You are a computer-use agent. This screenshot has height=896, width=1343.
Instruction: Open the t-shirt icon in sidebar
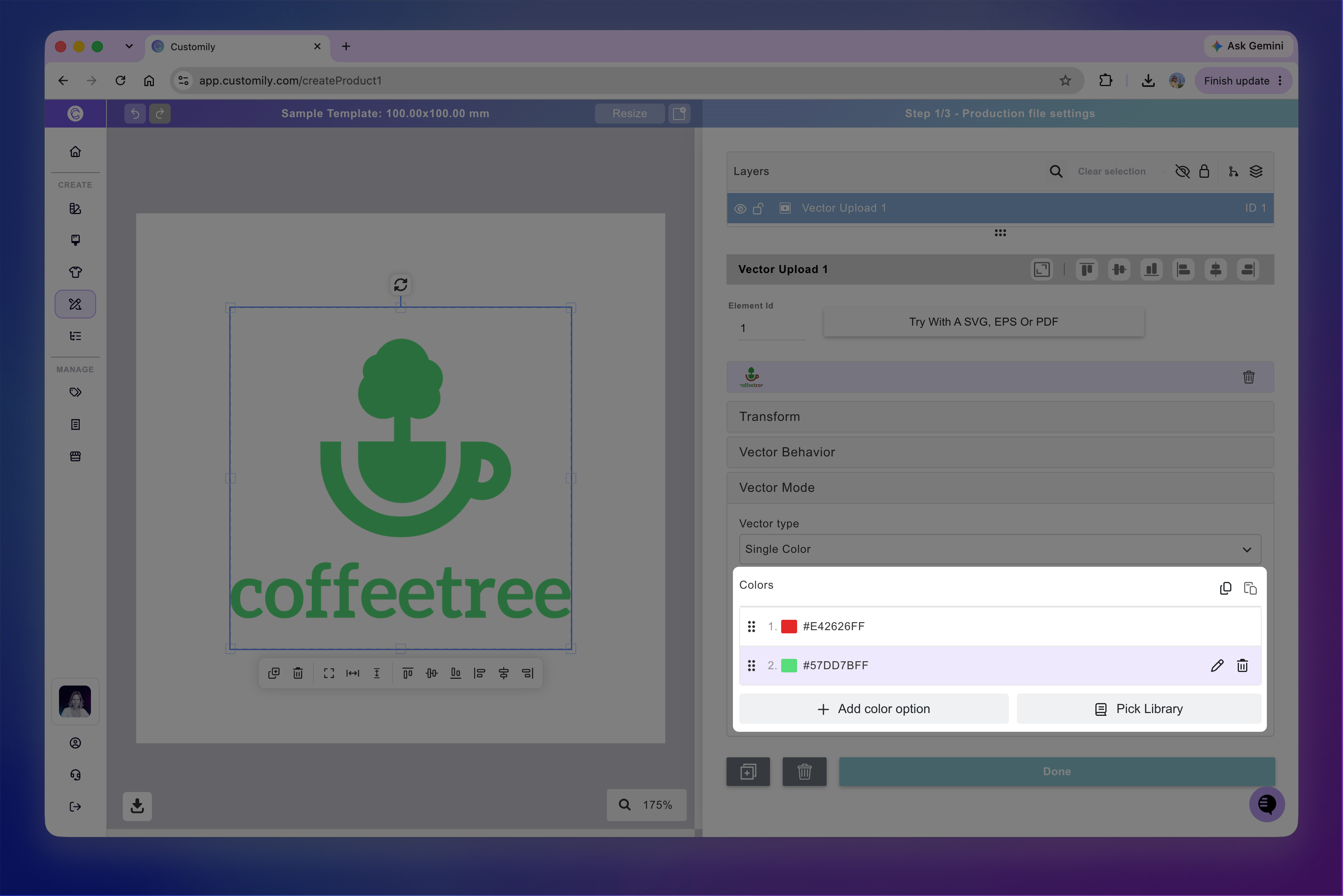75,272
